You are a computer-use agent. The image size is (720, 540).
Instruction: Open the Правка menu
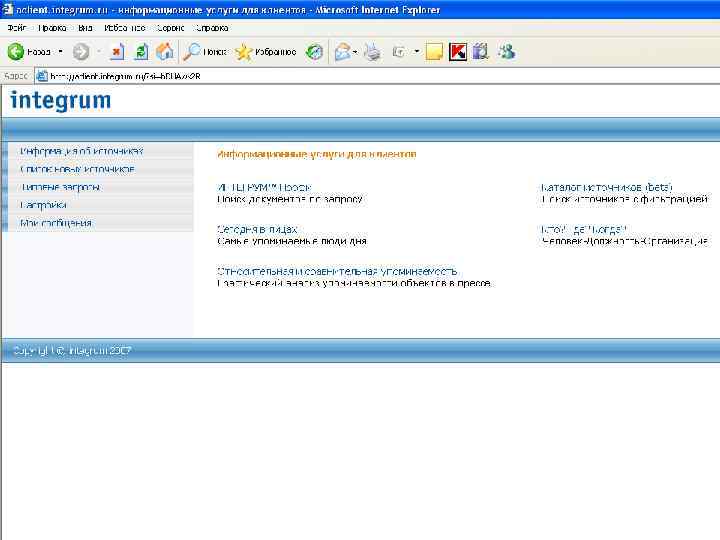click(x=52, y=28)
